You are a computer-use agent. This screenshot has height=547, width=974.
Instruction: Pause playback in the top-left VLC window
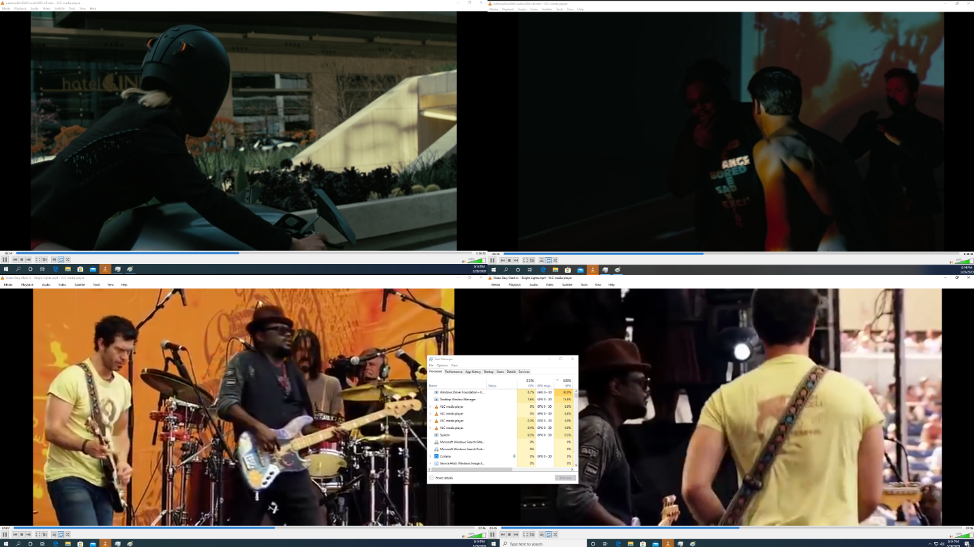click(6, 260)
